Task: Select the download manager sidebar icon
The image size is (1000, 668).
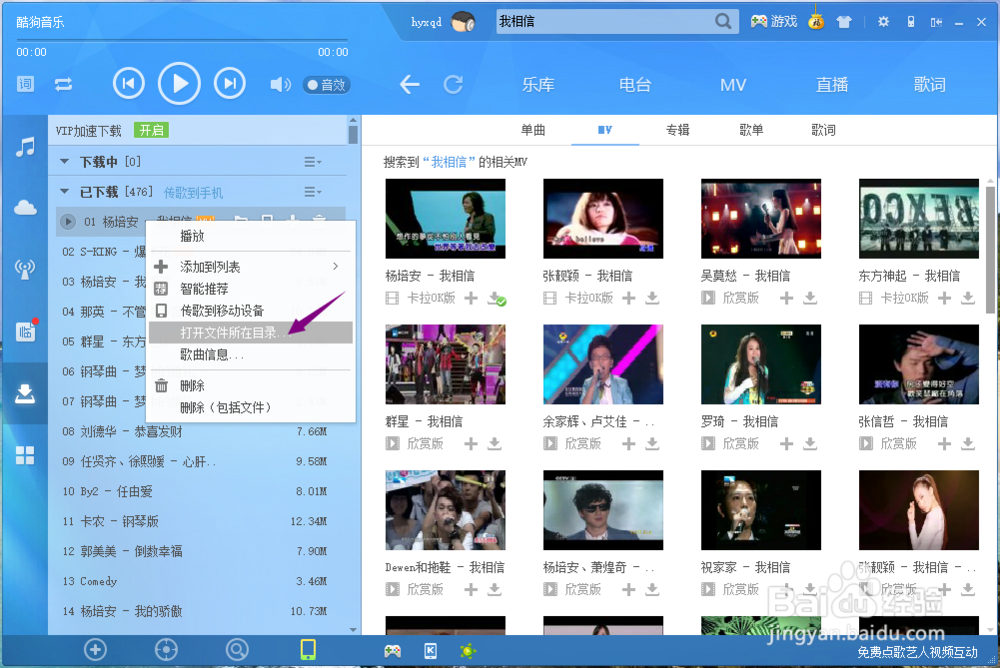Action: [x=25, y=392]
